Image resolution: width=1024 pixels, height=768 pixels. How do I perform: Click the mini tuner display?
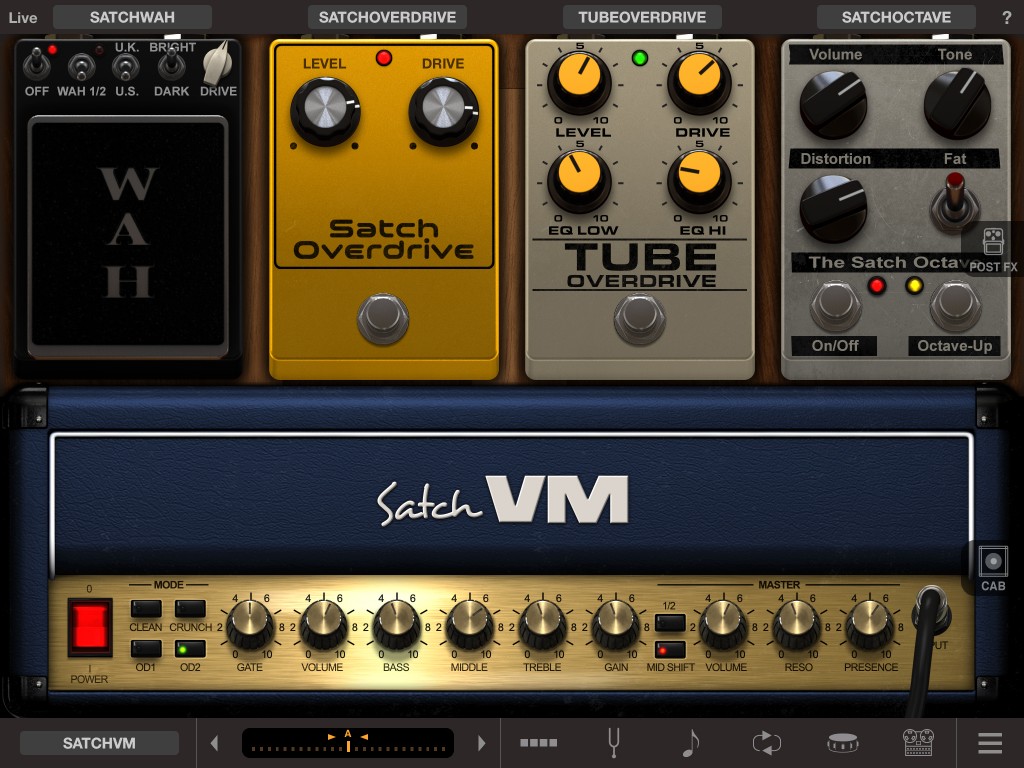[347, 743]
